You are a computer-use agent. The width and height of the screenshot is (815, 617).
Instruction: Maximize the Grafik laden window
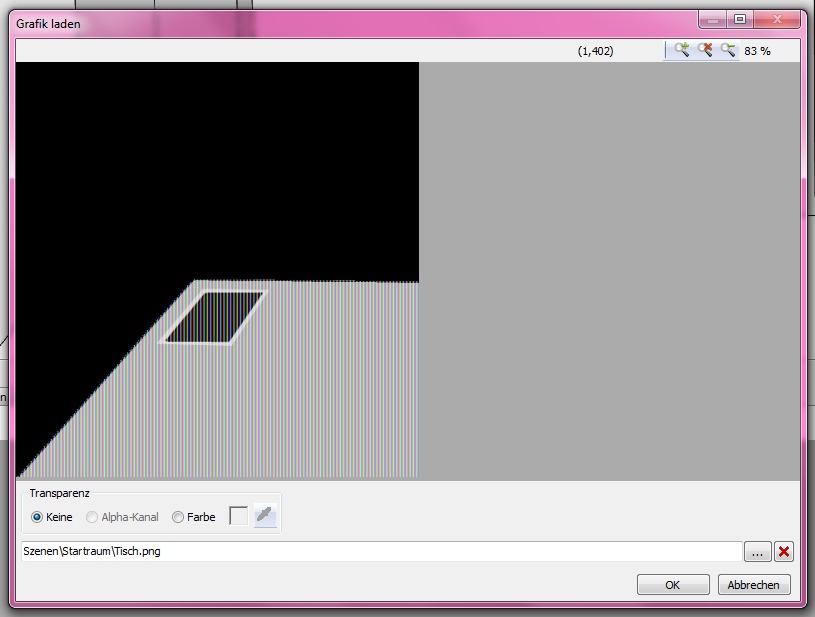coord(740,20)
